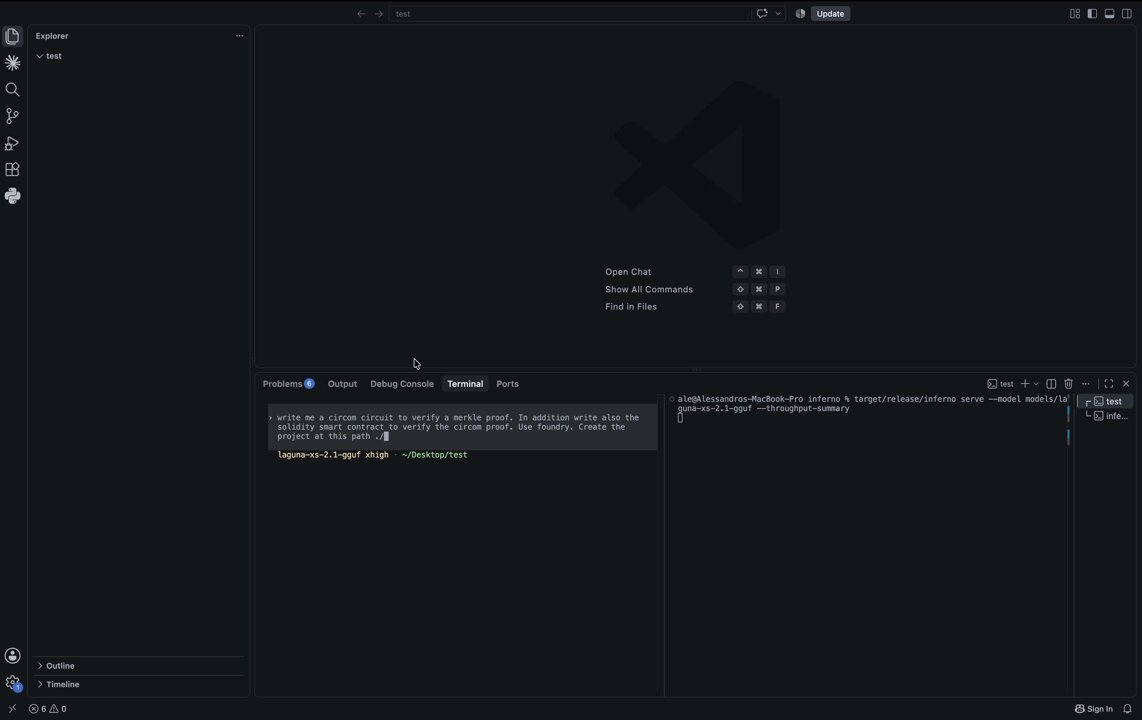Open the errors and warnings status indicator
The height and width of the screenshot is (720, 1142).
tap(48, 709)
